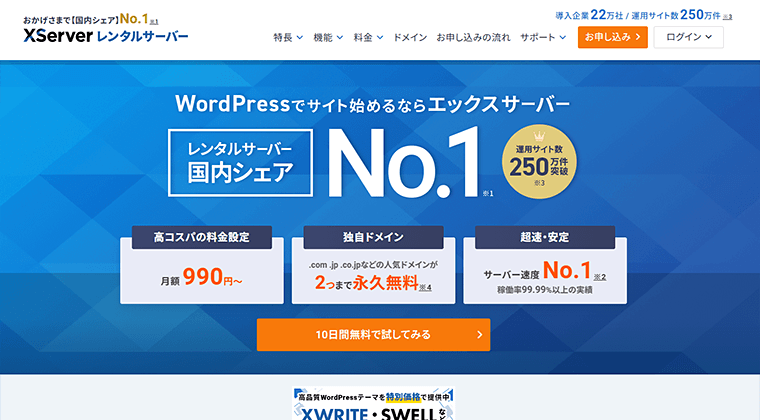The height and width of the screenshot is (420, 760).
Task: Open the 料金 dropdown
Action: pyautogui.click(x=368, y=37)
